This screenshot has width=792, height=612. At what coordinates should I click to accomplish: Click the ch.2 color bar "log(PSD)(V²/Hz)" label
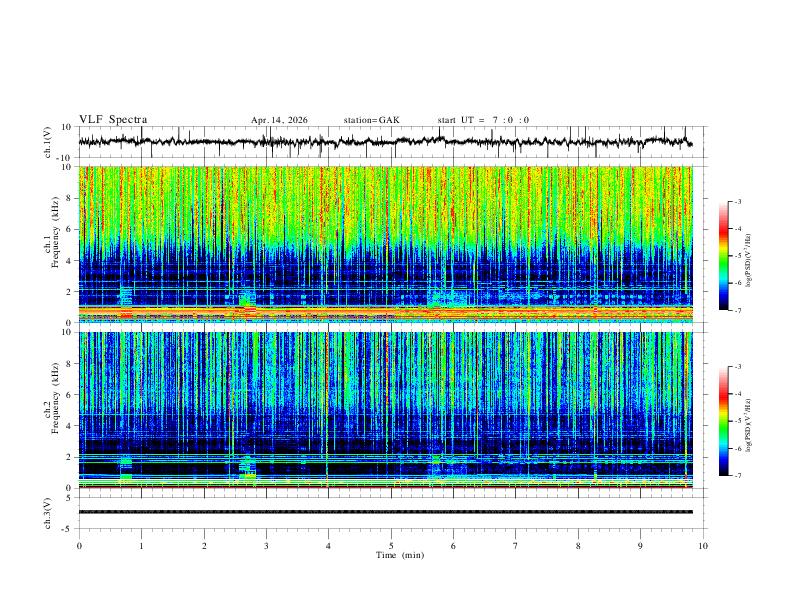coord(748,426)
